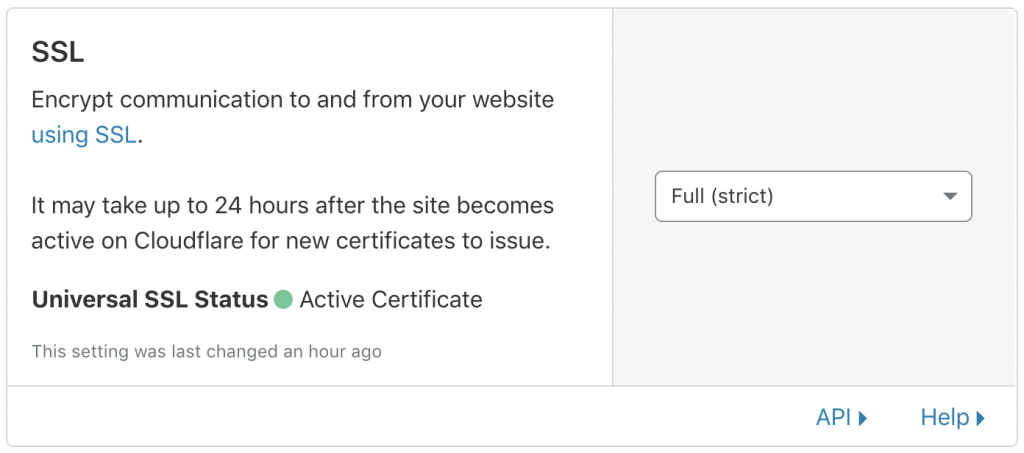This screenshot has height=453, width=1024.
Task: Click the 'last changed an hour ago' note
Action: pyautogui.click(x=206, y=352)
